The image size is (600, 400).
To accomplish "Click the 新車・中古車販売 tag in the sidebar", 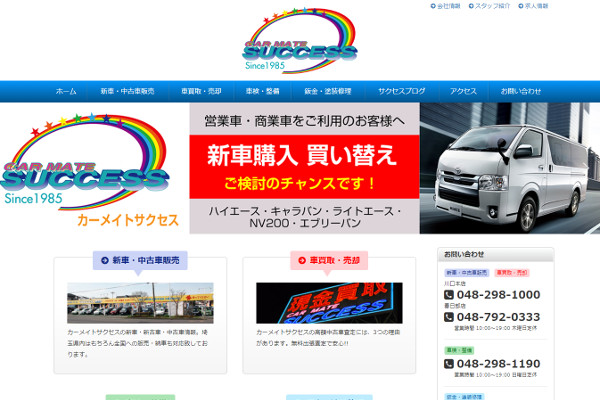I will (x=467, y=273).
